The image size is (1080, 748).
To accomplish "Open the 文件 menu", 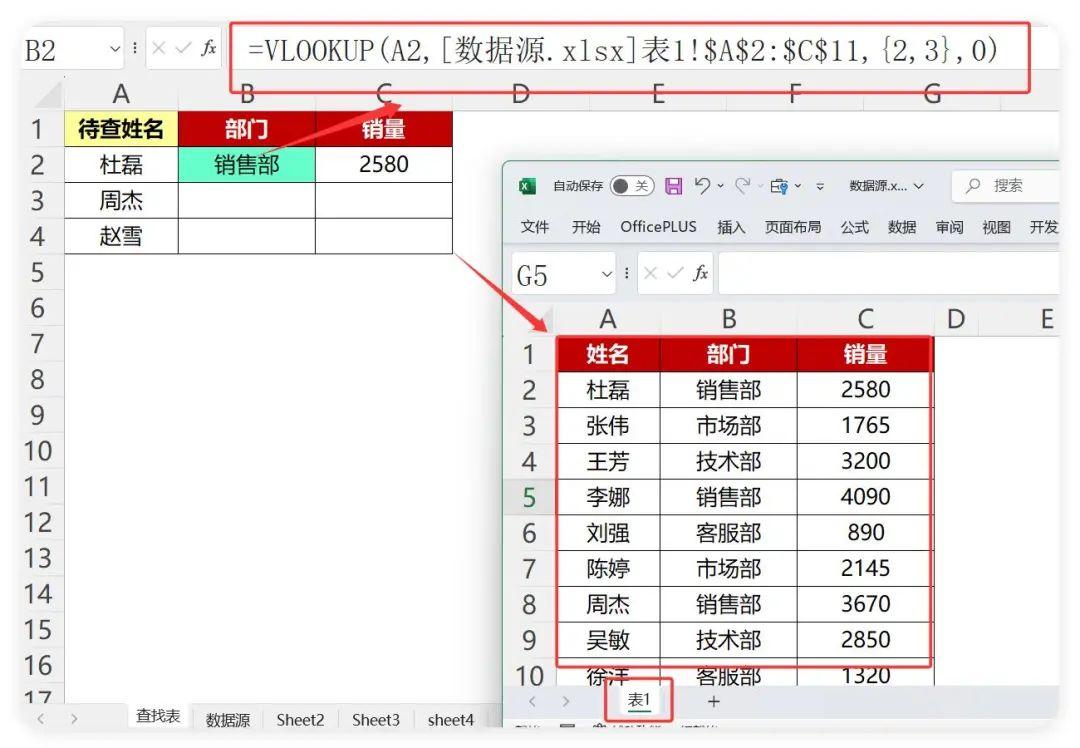I will (535, 227).
